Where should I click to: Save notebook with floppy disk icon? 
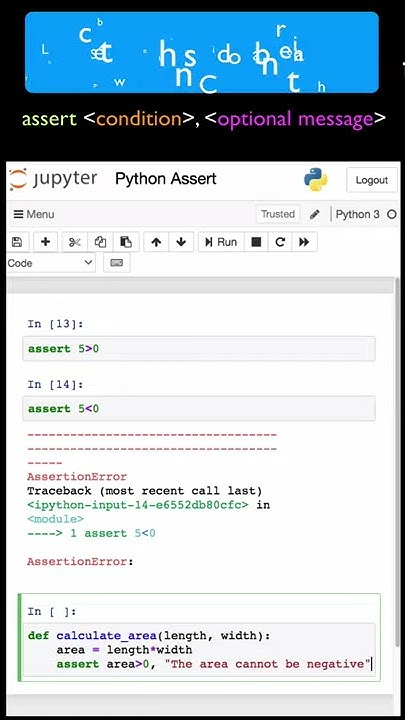(x=17, y=242)
